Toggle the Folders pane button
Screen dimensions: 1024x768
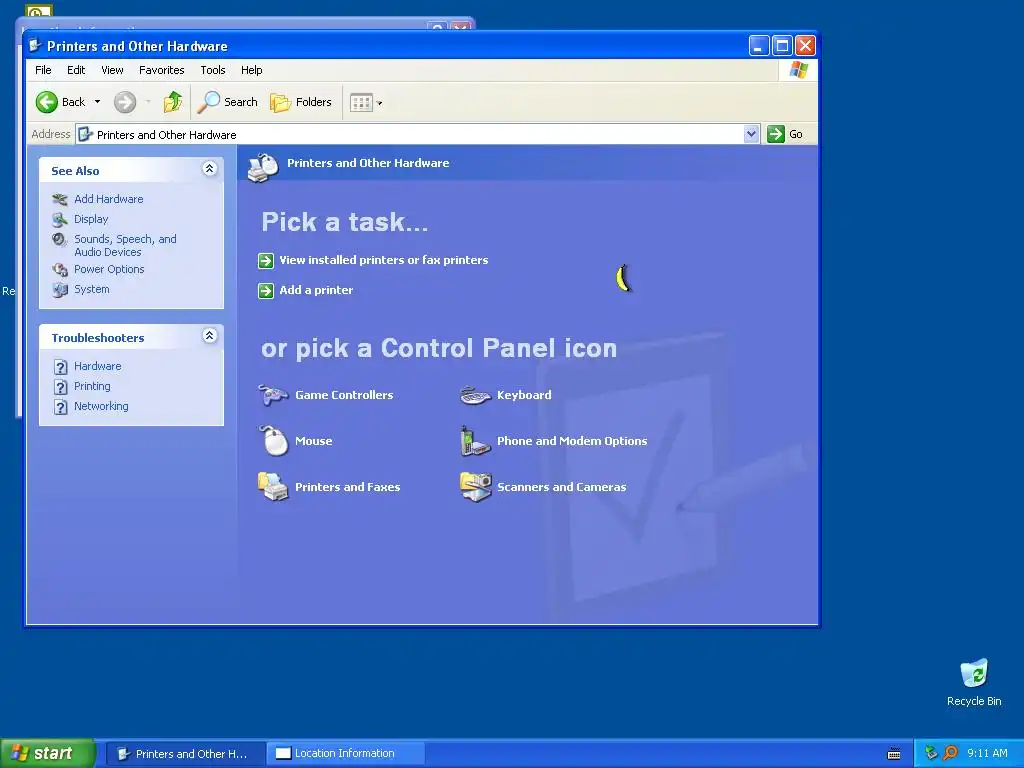pyautogui.click(x=301, y=102)
